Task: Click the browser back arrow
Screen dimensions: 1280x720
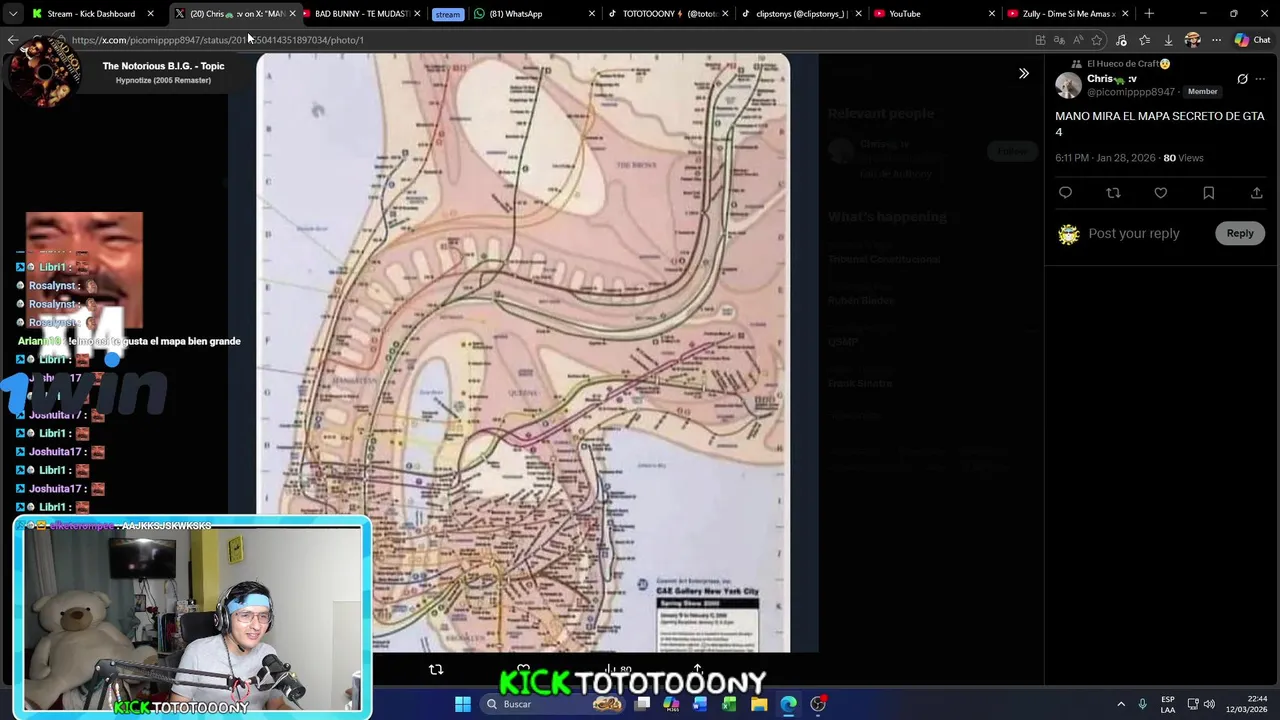Action: 13,40
